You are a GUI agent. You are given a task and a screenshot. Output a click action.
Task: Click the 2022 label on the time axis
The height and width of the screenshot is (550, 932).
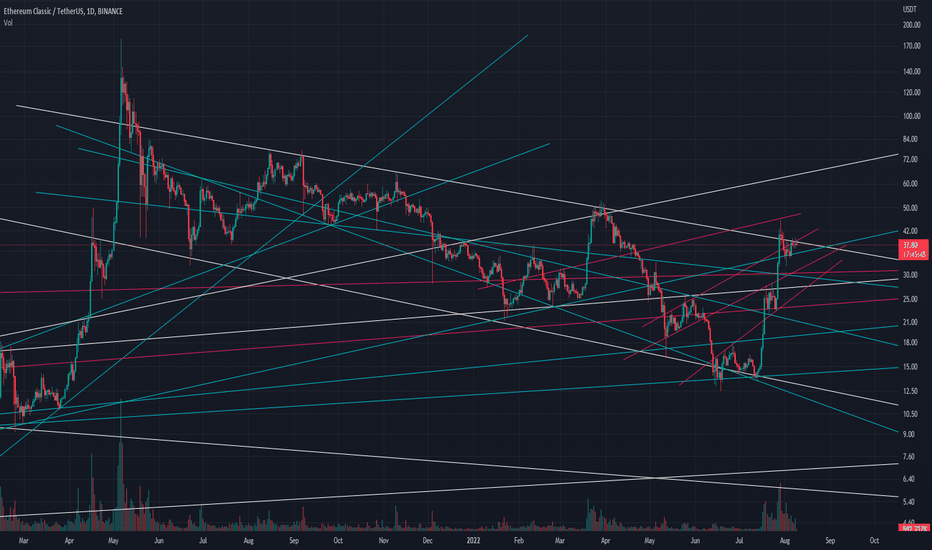tap(473, 541)
